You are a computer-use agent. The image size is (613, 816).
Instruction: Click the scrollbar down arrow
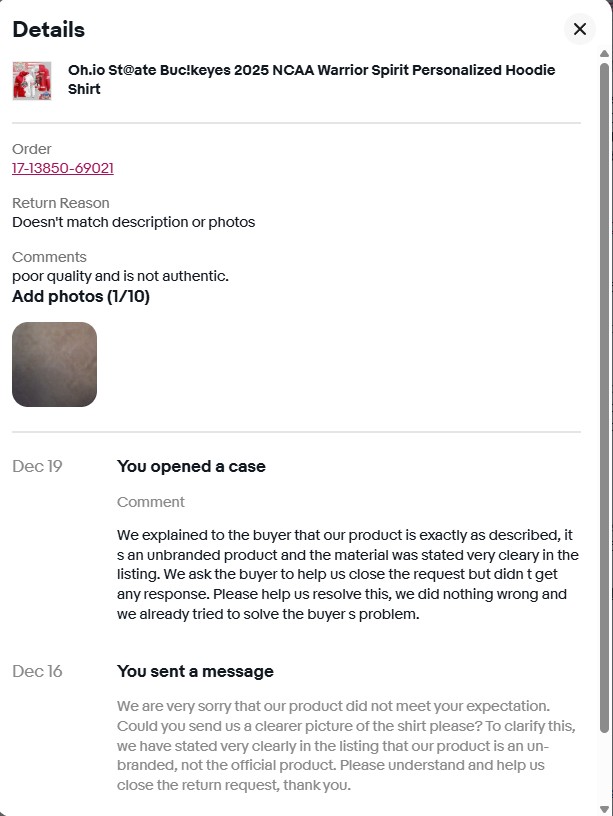[x=604, y=808]
